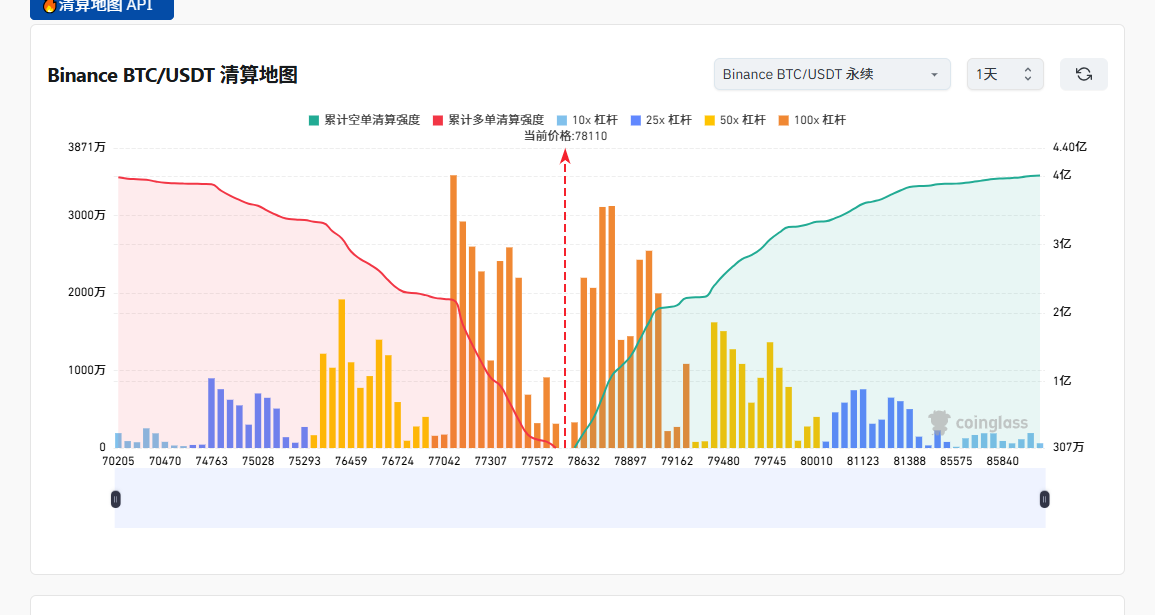Click the data zoom slider track
The width and height of the screenshot is (1155, 615).
(580, 498)
